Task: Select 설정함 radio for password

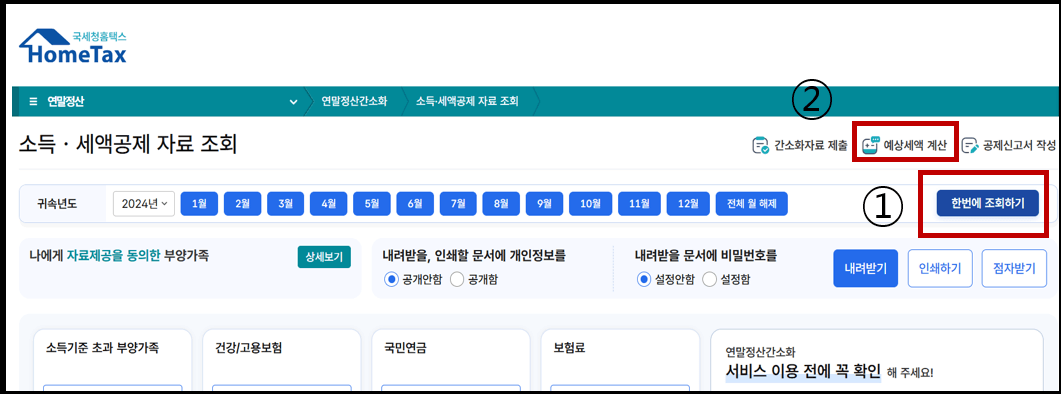Action: click(709, 280)
